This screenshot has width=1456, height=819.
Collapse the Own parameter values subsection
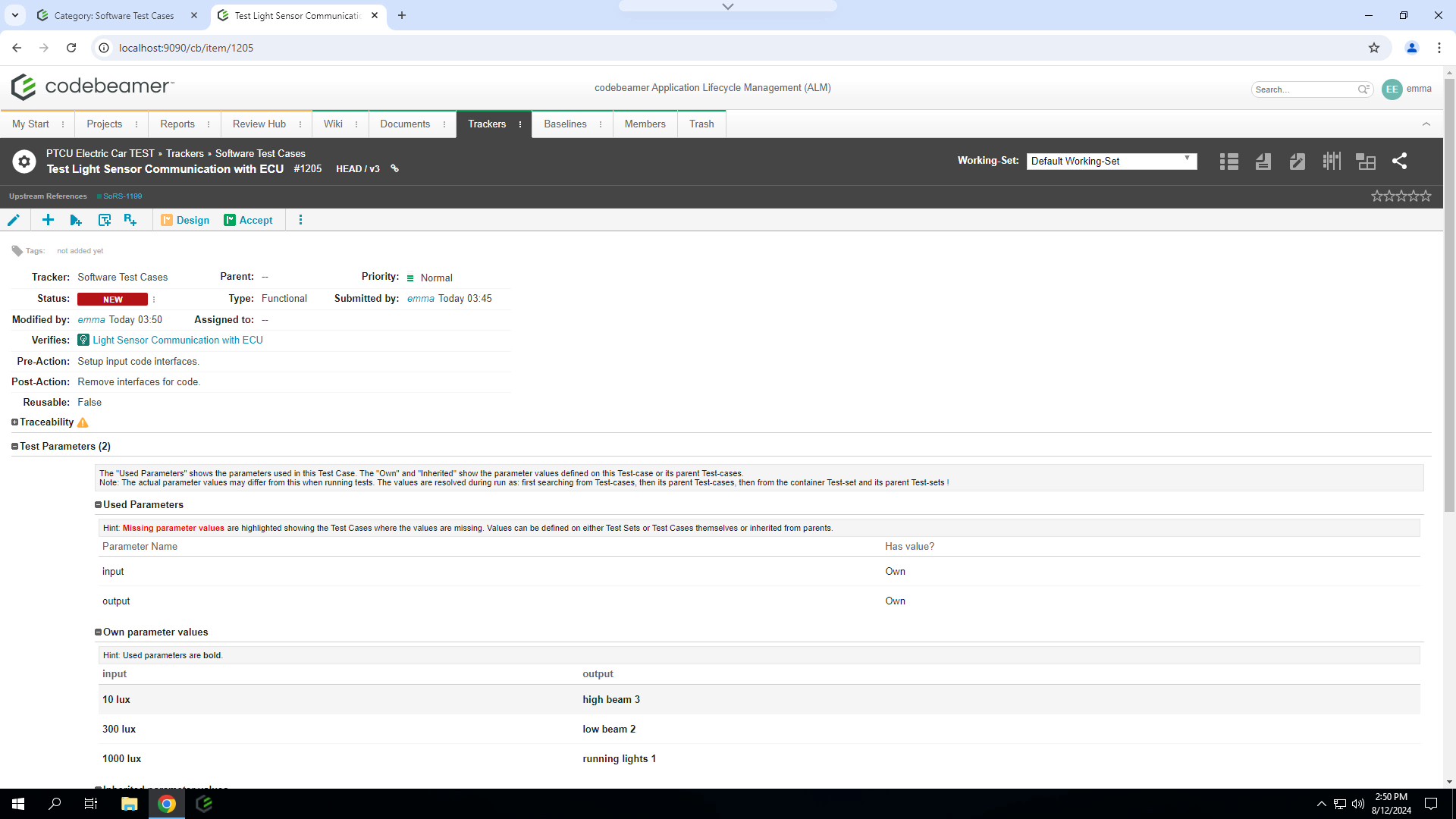tap(98, 632)
